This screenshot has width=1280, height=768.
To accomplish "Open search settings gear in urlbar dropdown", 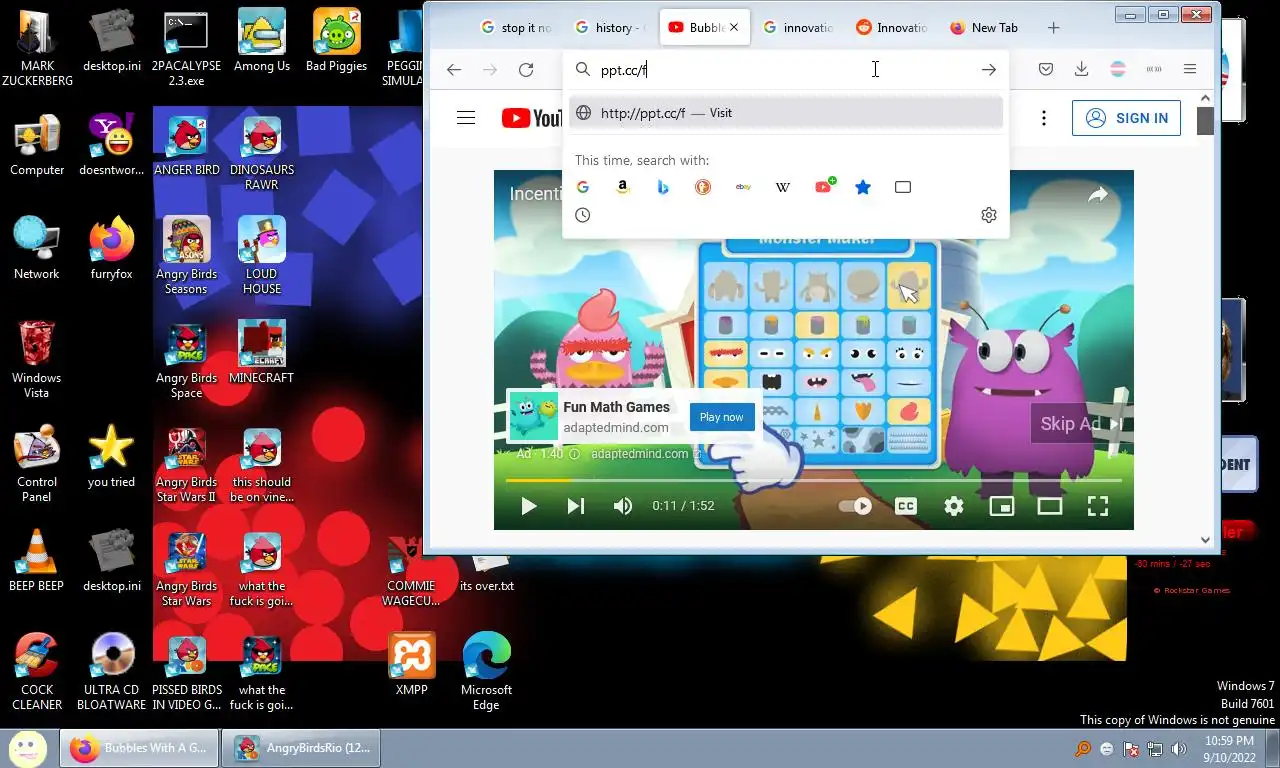I will pos(989,215).
